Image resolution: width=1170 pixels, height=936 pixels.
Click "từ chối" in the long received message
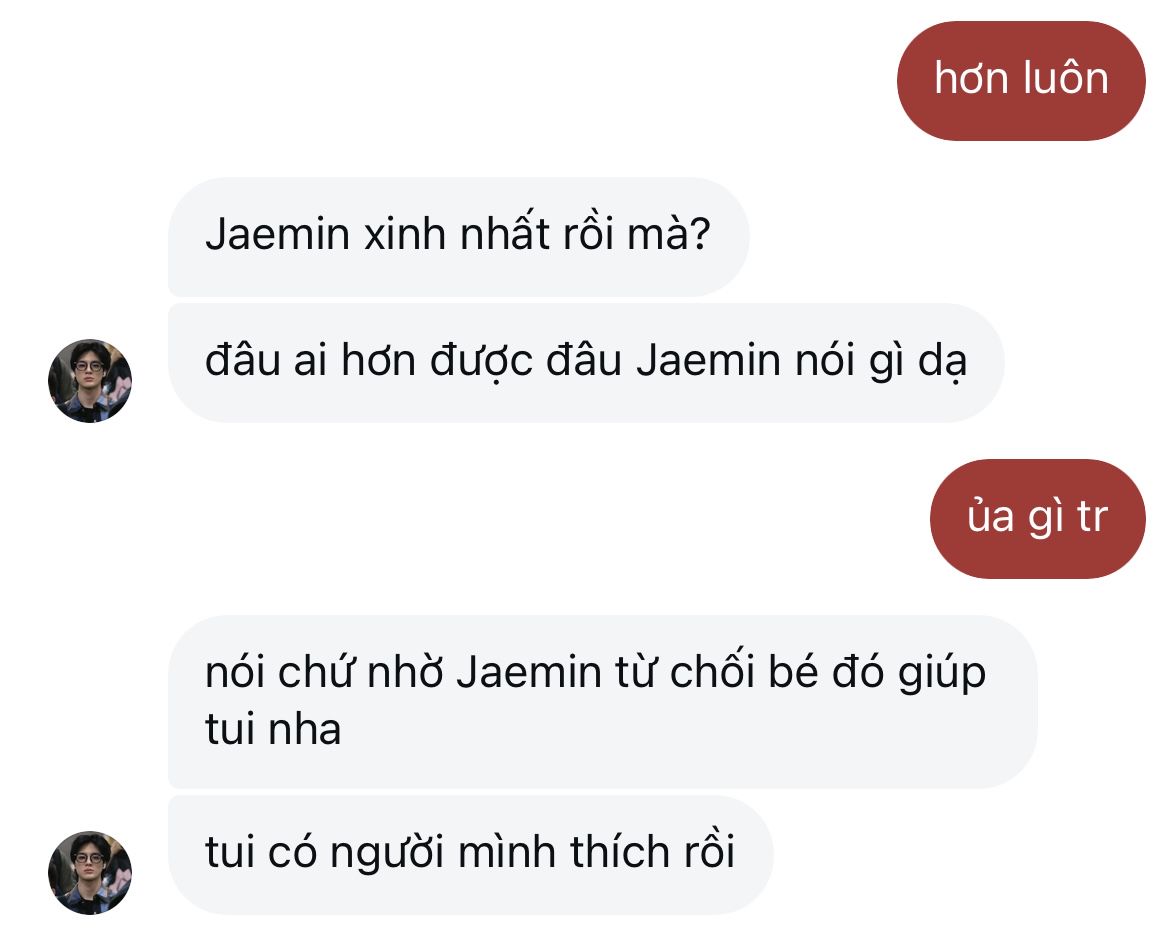pyautogui.click(x=687, y=672)
